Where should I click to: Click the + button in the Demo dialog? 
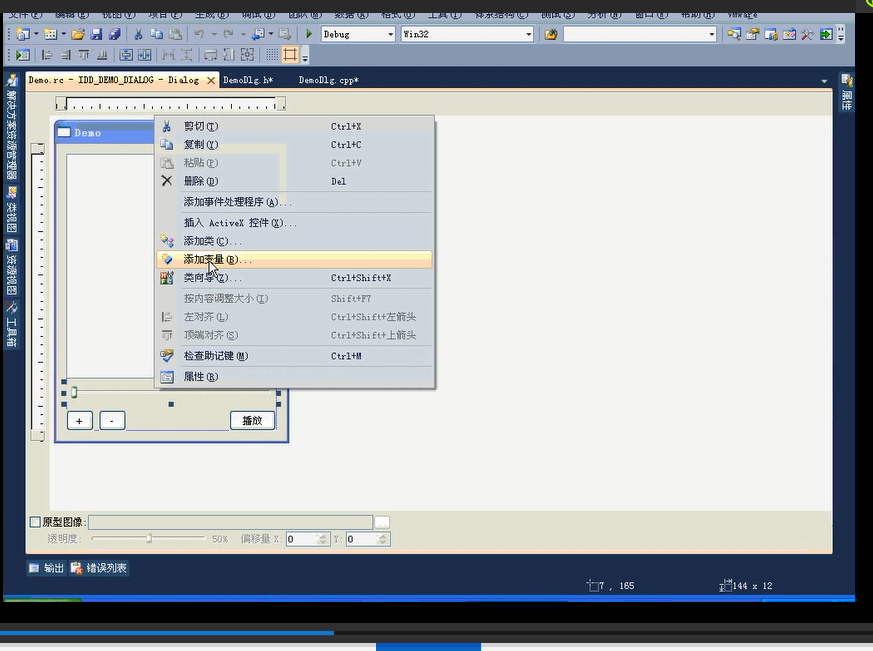pyautogui.click(x=80, y=421)
